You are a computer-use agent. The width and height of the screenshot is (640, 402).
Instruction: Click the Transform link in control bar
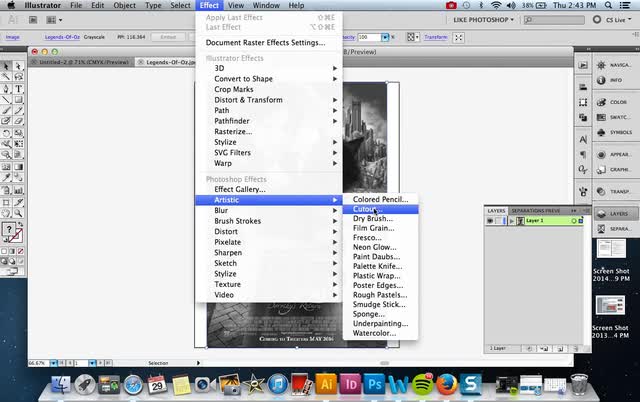436,37
